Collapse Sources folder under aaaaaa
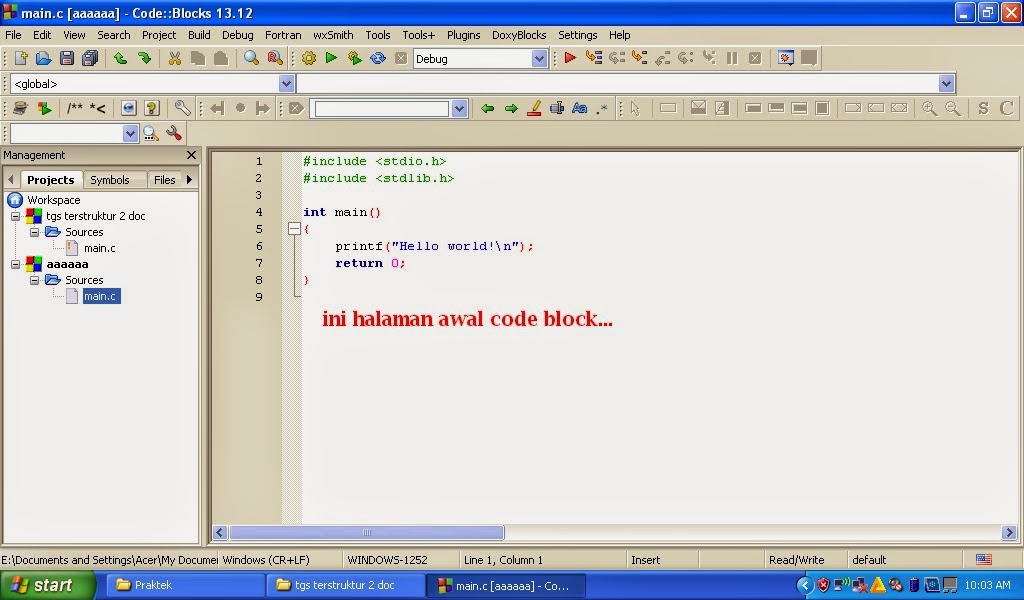The width and height of the screenshot is (1024, 600). 35,280
